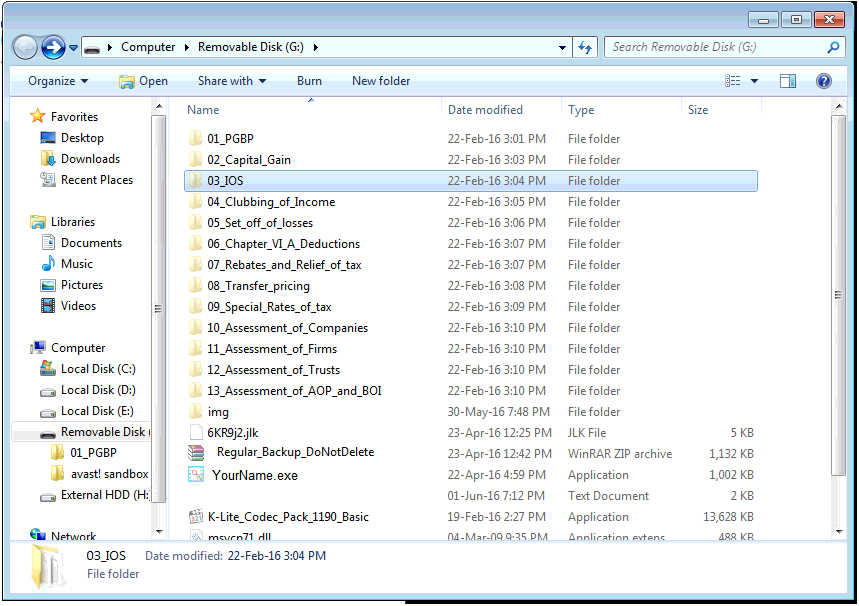
Task: Click the Back navigation arrow button
Action: click(25, 47)
